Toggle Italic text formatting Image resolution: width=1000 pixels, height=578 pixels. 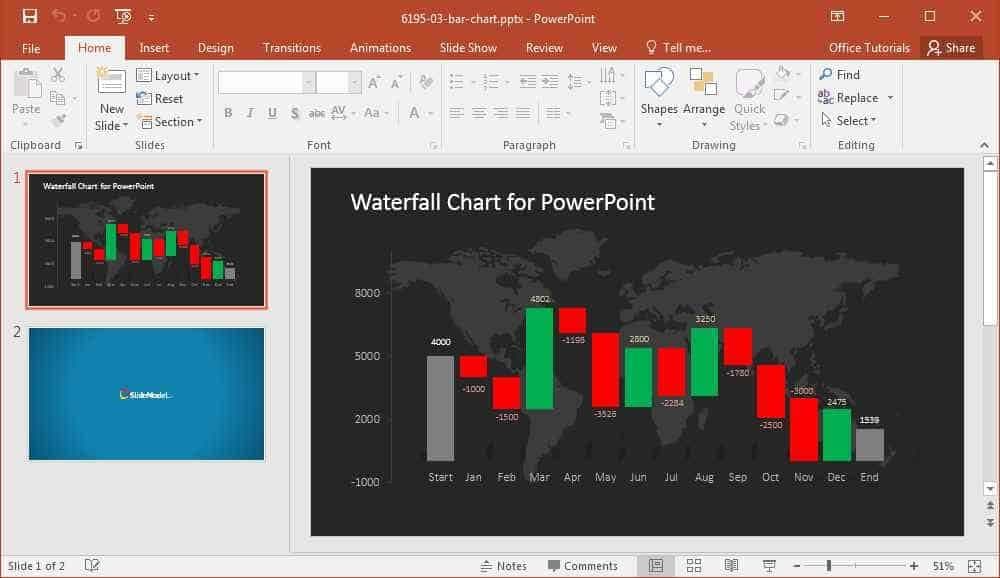[x=250, y=113]
